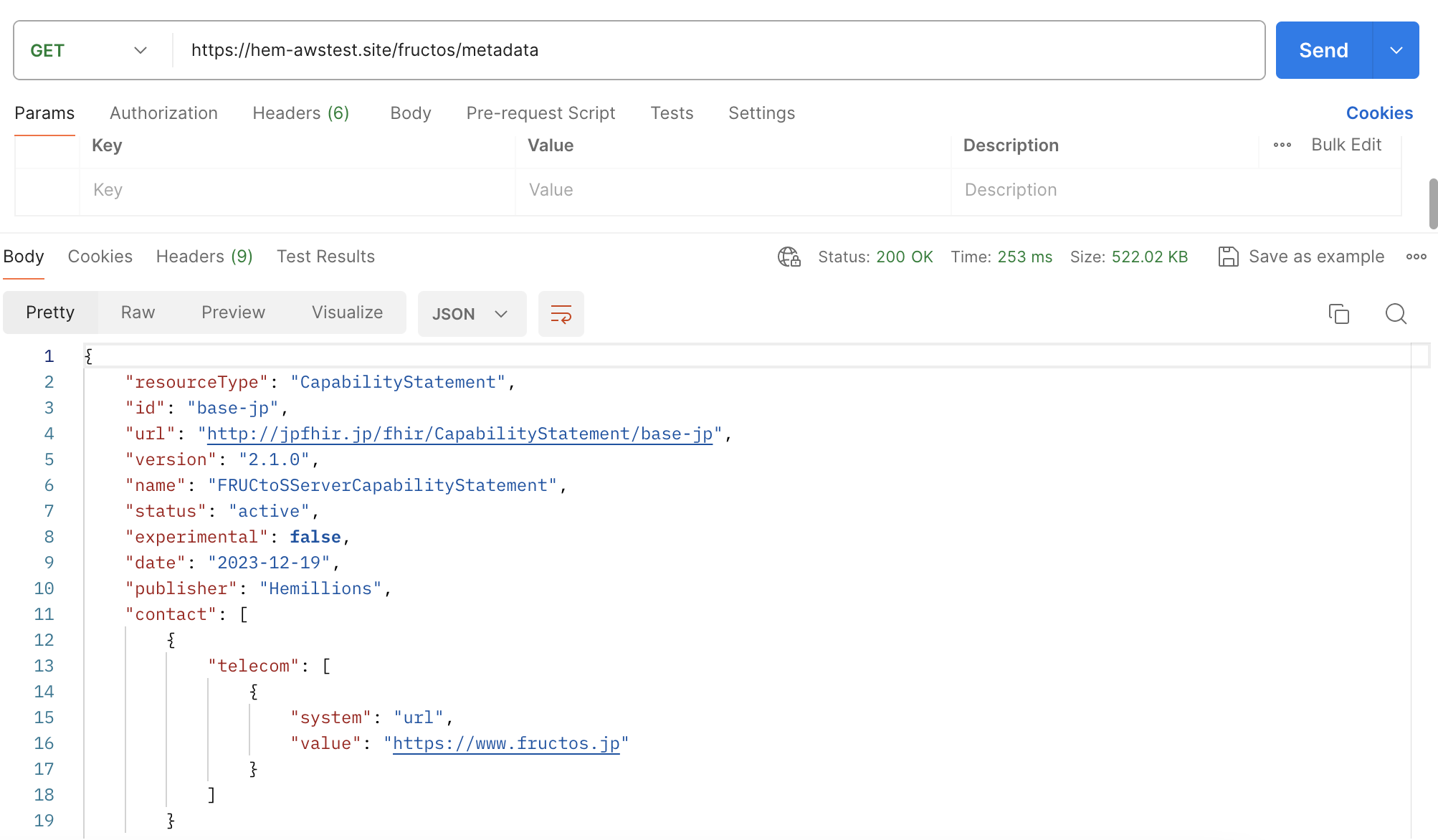Click the Params tab
The image size is (1438, 840).
tap(44, 112)
